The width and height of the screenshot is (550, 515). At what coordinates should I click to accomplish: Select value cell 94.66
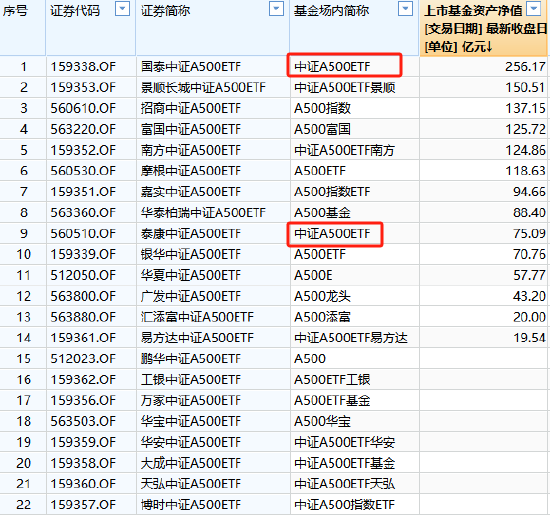coord(484,192)
